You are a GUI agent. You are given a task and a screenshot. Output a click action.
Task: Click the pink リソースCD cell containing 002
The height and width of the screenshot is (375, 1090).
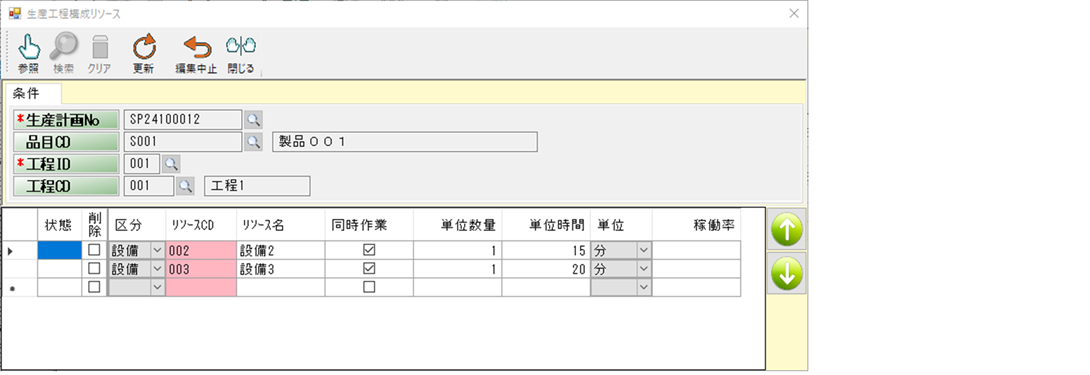[201, 250]
